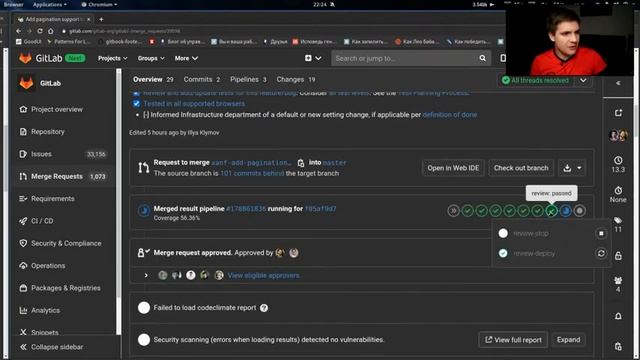Open the download dropdown next to Check out branch
This screenshot has height=360, width=640.
pos(572,168)
